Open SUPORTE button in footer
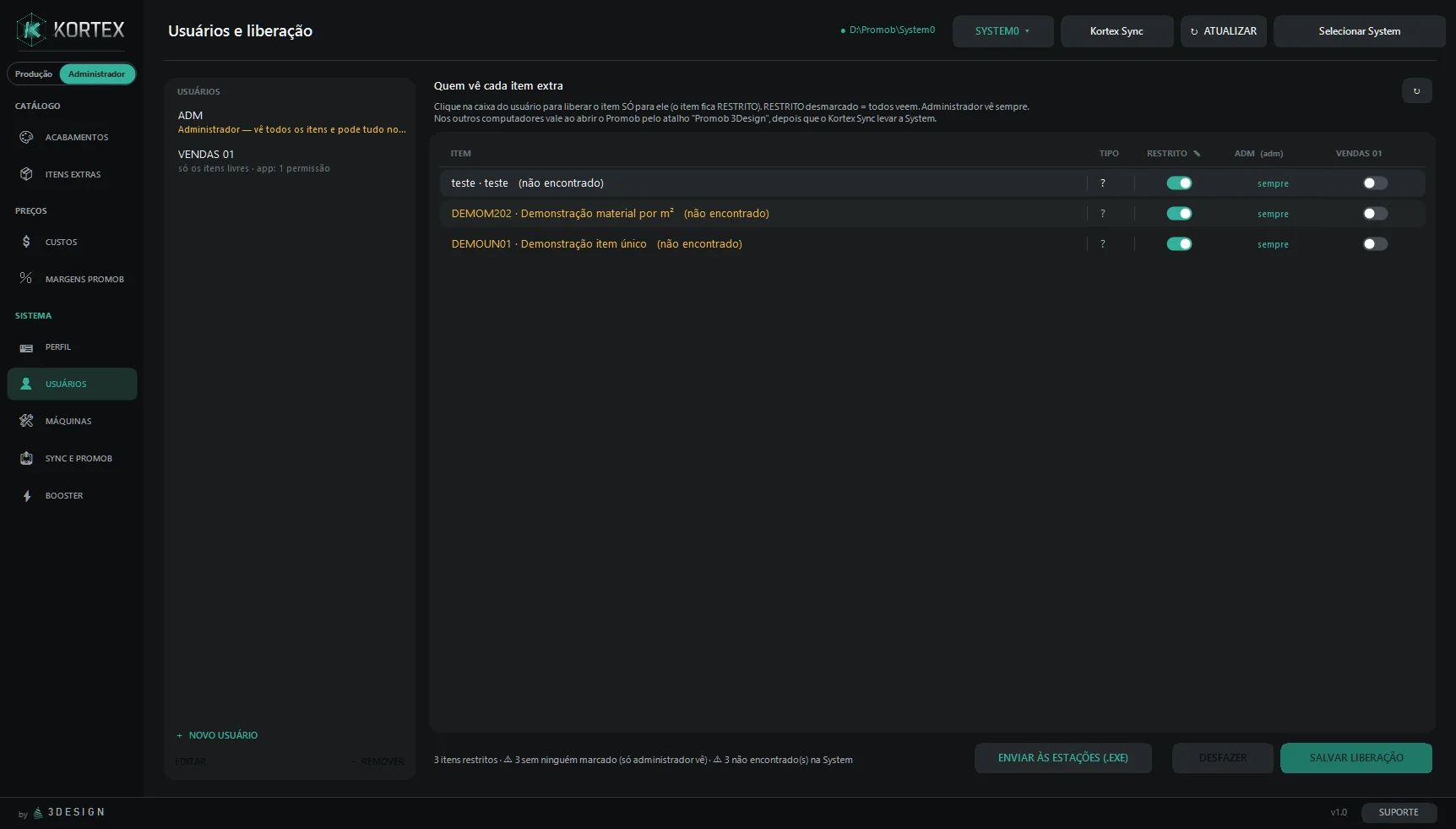The width and height of the screenshot is (1456, 829). point(1399,812)
